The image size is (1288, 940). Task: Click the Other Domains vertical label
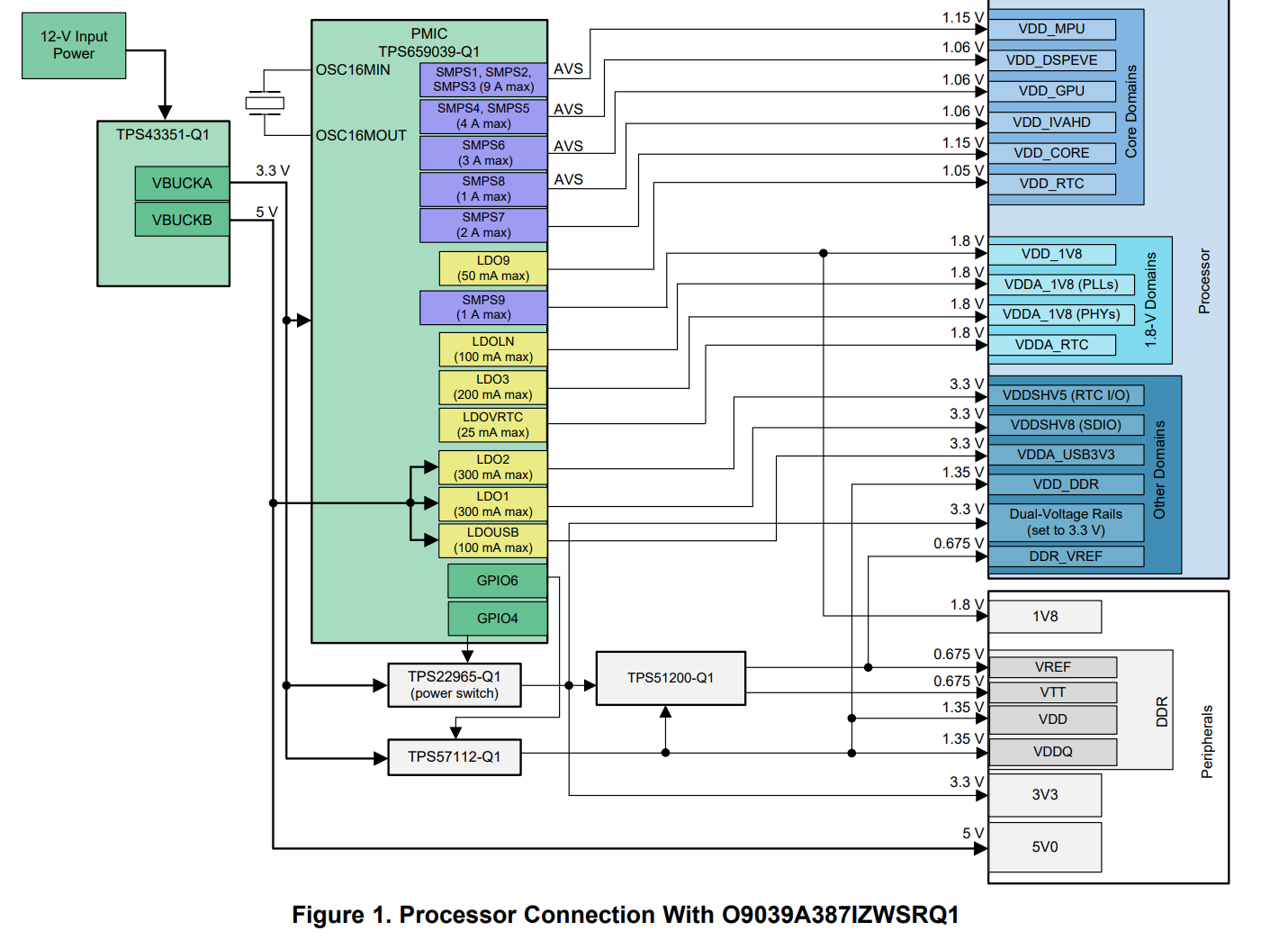coord(1159,469)
